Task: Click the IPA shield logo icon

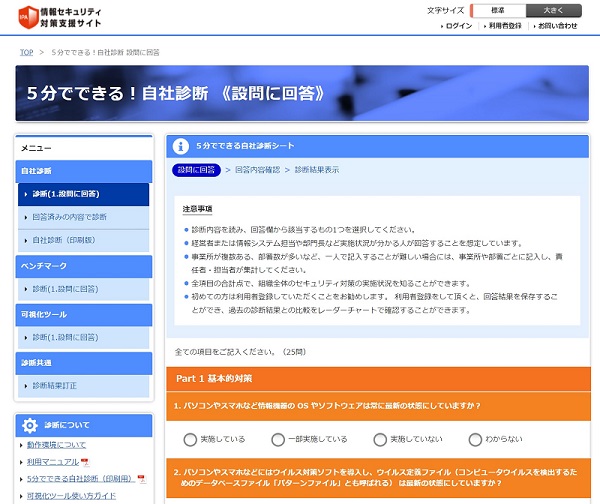Action: (28, 17)
